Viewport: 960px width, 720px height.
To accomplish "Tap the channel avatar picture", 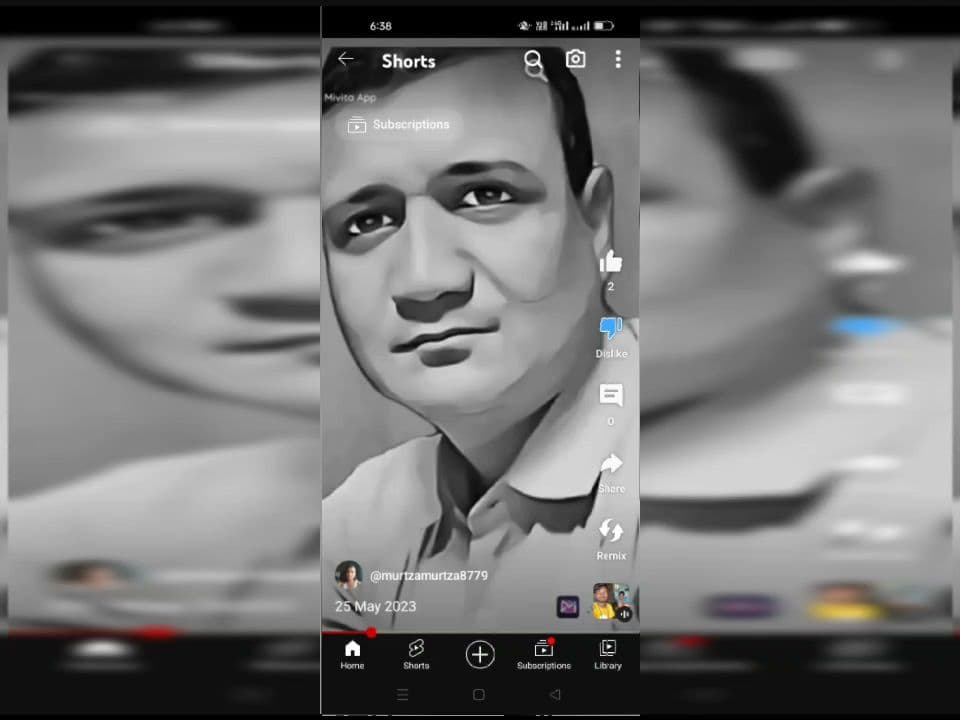I will pos(349,575).
